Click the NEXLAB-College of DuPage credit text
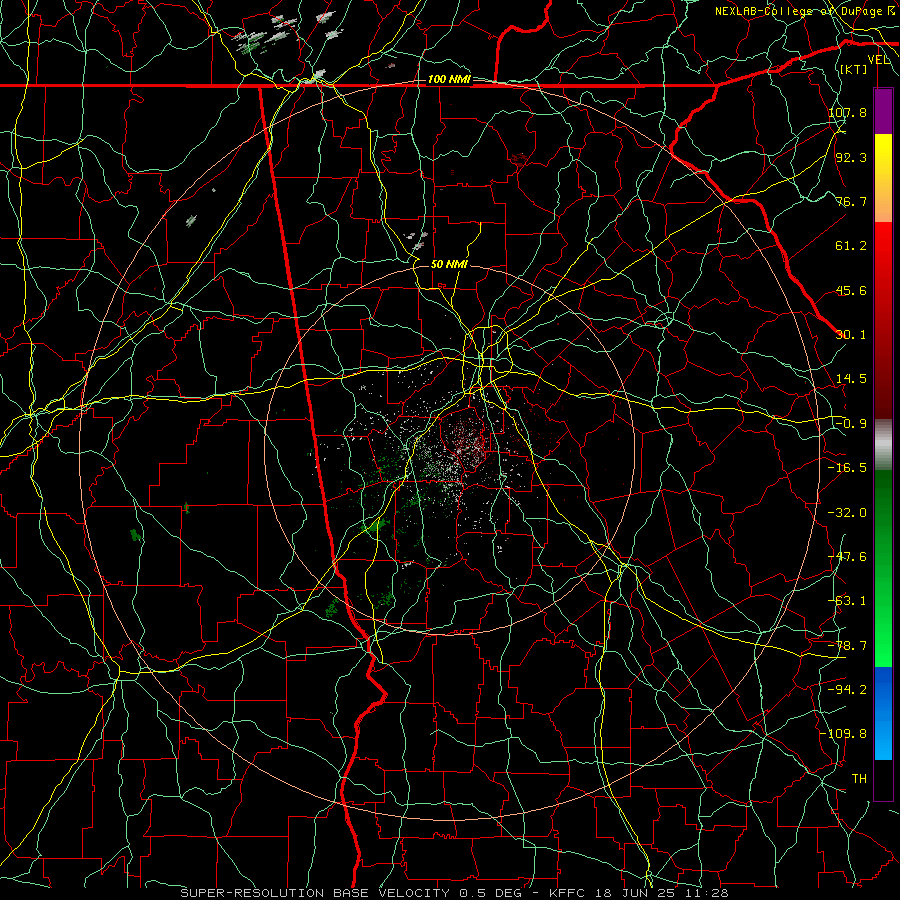Viewport: 900px width, 900px height. click(805, 11)
